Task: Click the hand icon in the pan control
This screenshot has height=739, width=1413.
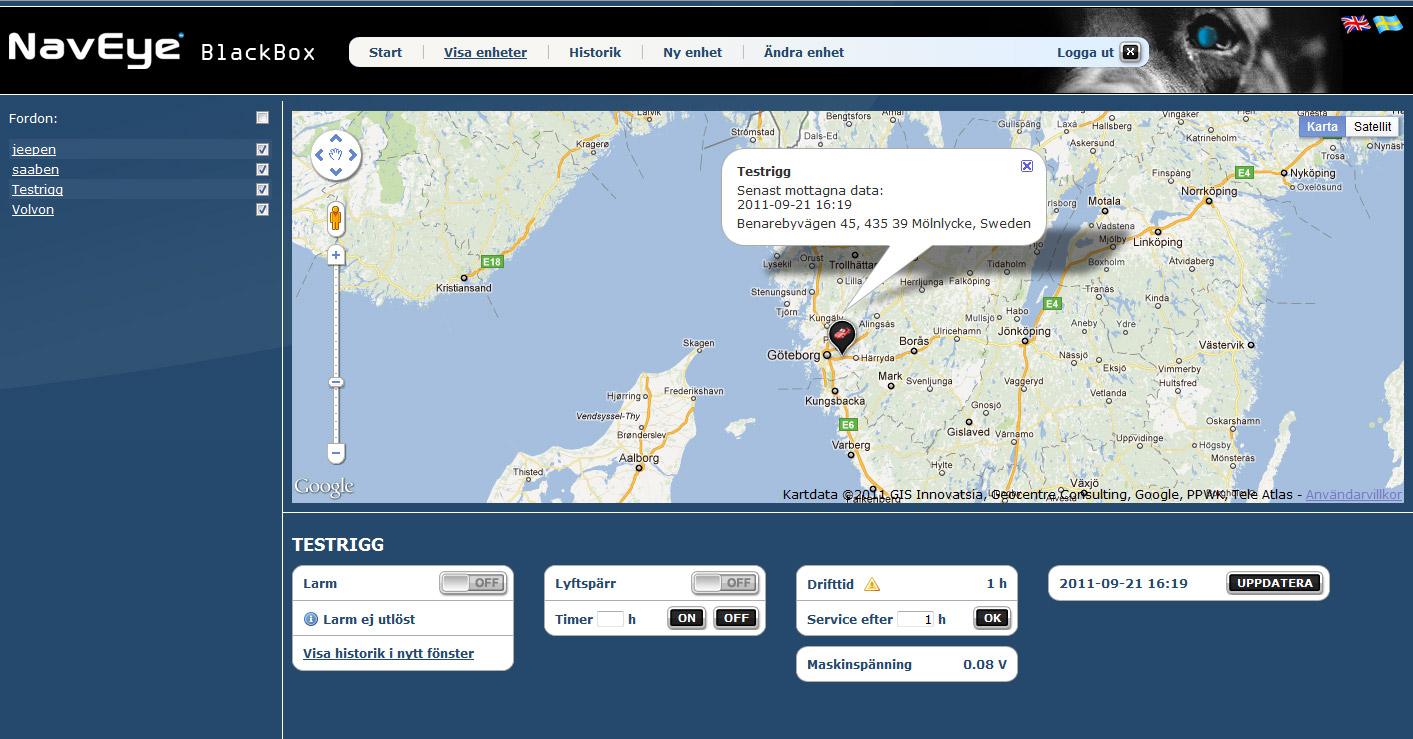Action: coord(336,155)
